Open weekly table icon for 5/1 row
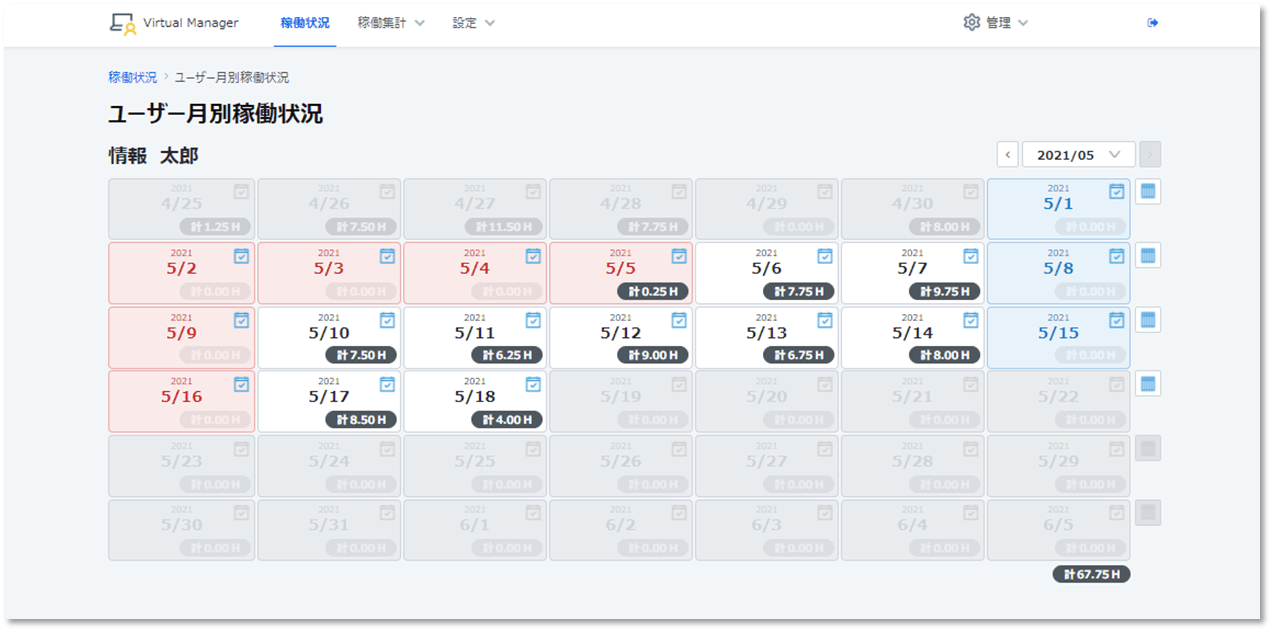The width and height of the screenshot is (1273, 632). [x=1148, y=191]
